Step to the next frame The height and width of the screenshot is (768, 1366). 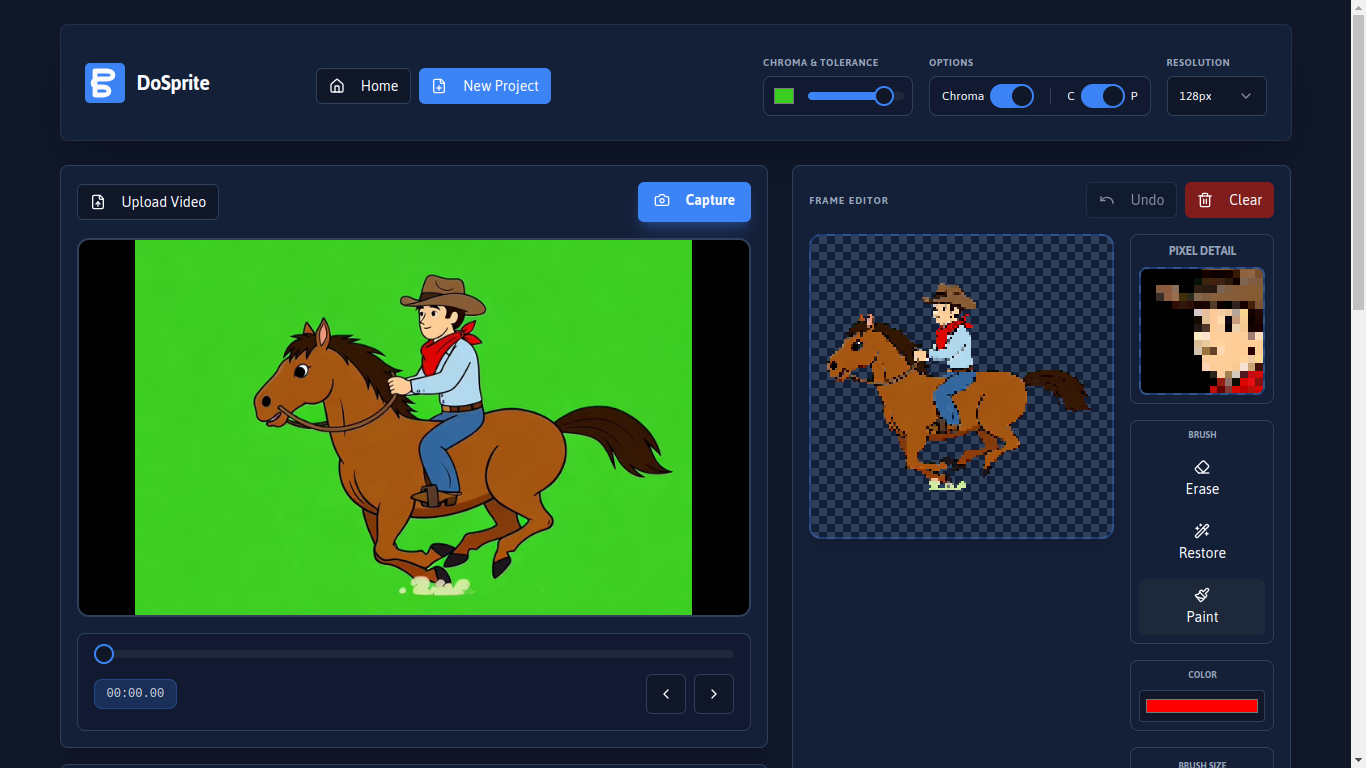click(714, 694)
